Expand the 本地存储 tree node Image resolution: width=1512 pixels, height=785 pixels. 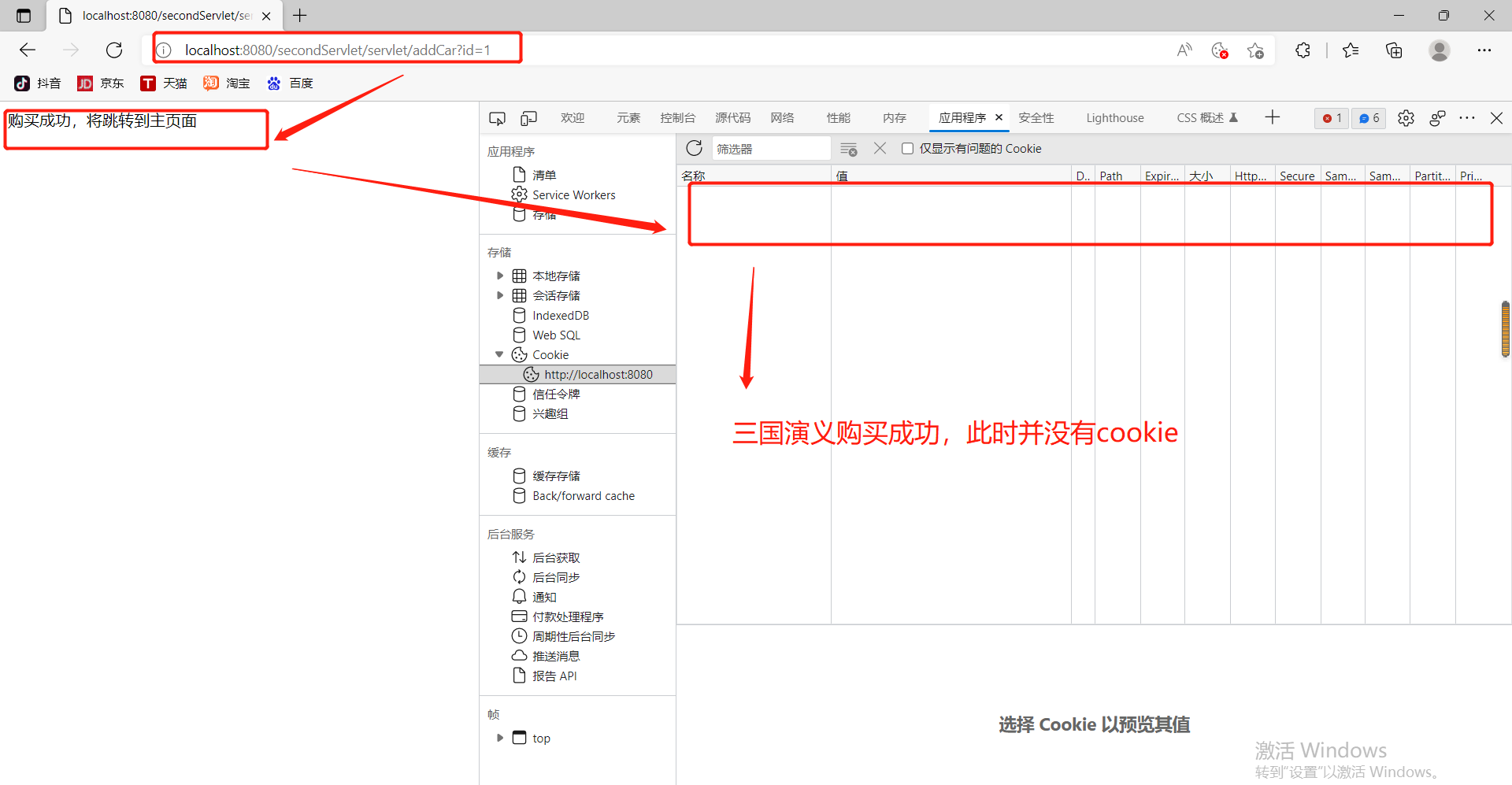(x=500, y=276)
